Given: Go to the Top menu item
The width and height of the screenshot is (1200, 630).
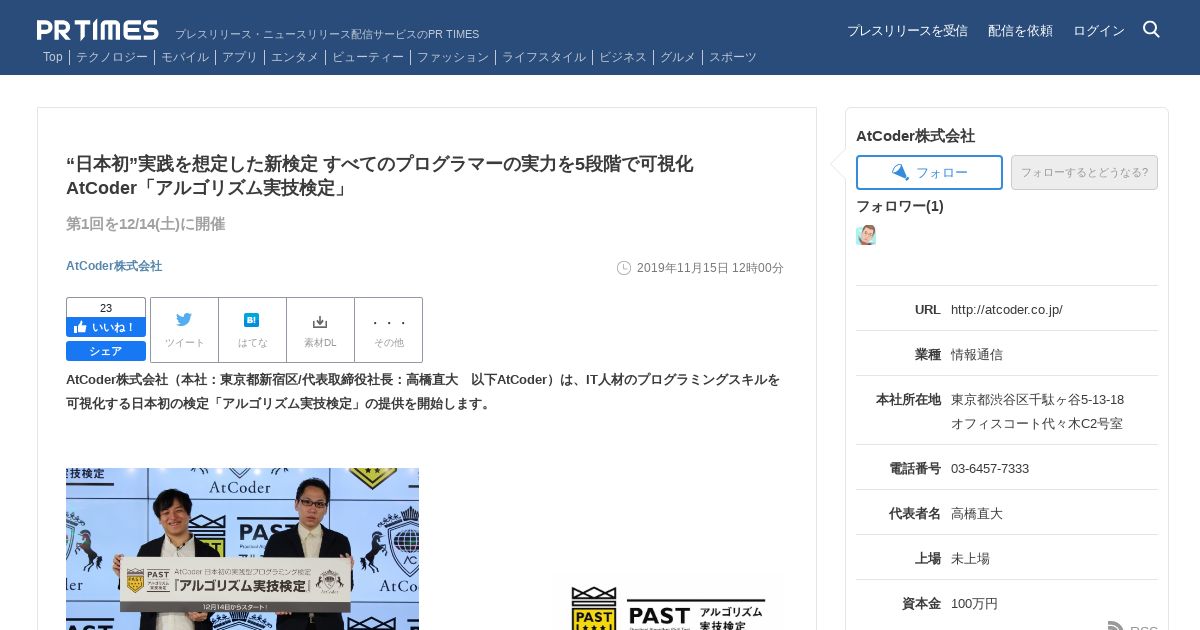Looking at the screenshot, I should (53, 57).
